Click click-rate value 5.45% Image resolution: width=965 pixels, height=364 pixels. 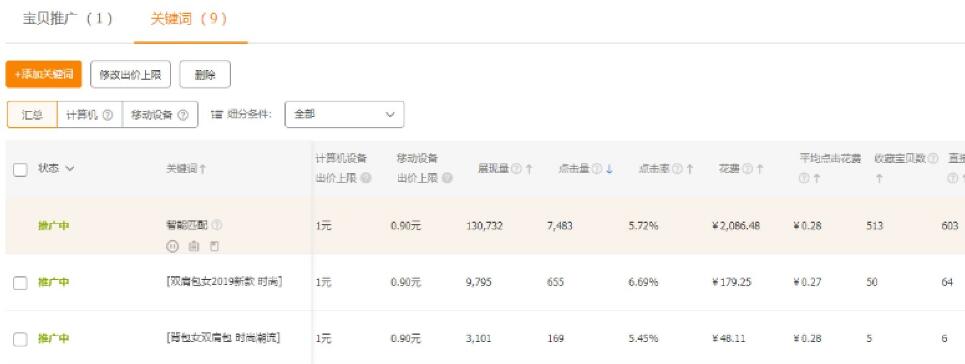tap(643, 339)
